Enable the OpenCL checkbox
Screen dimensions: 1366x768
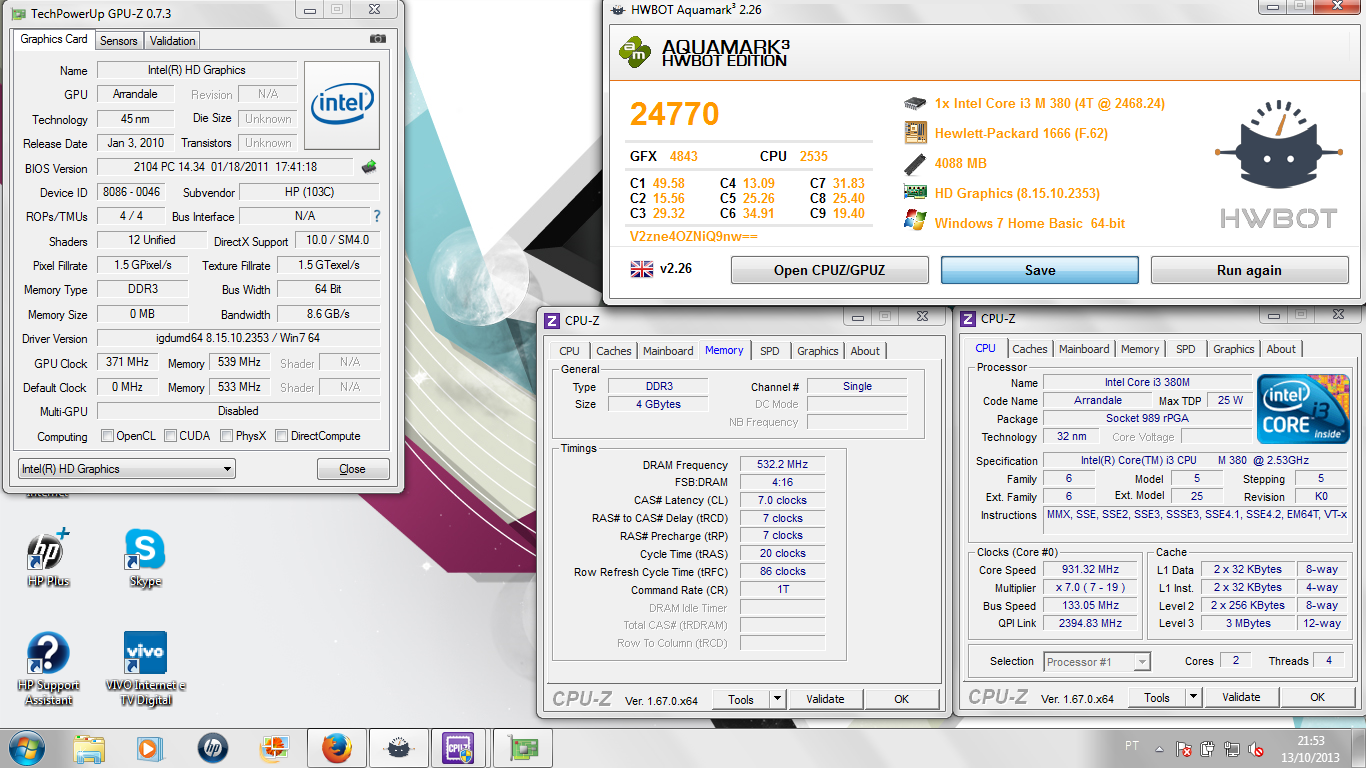coord(107,436)
